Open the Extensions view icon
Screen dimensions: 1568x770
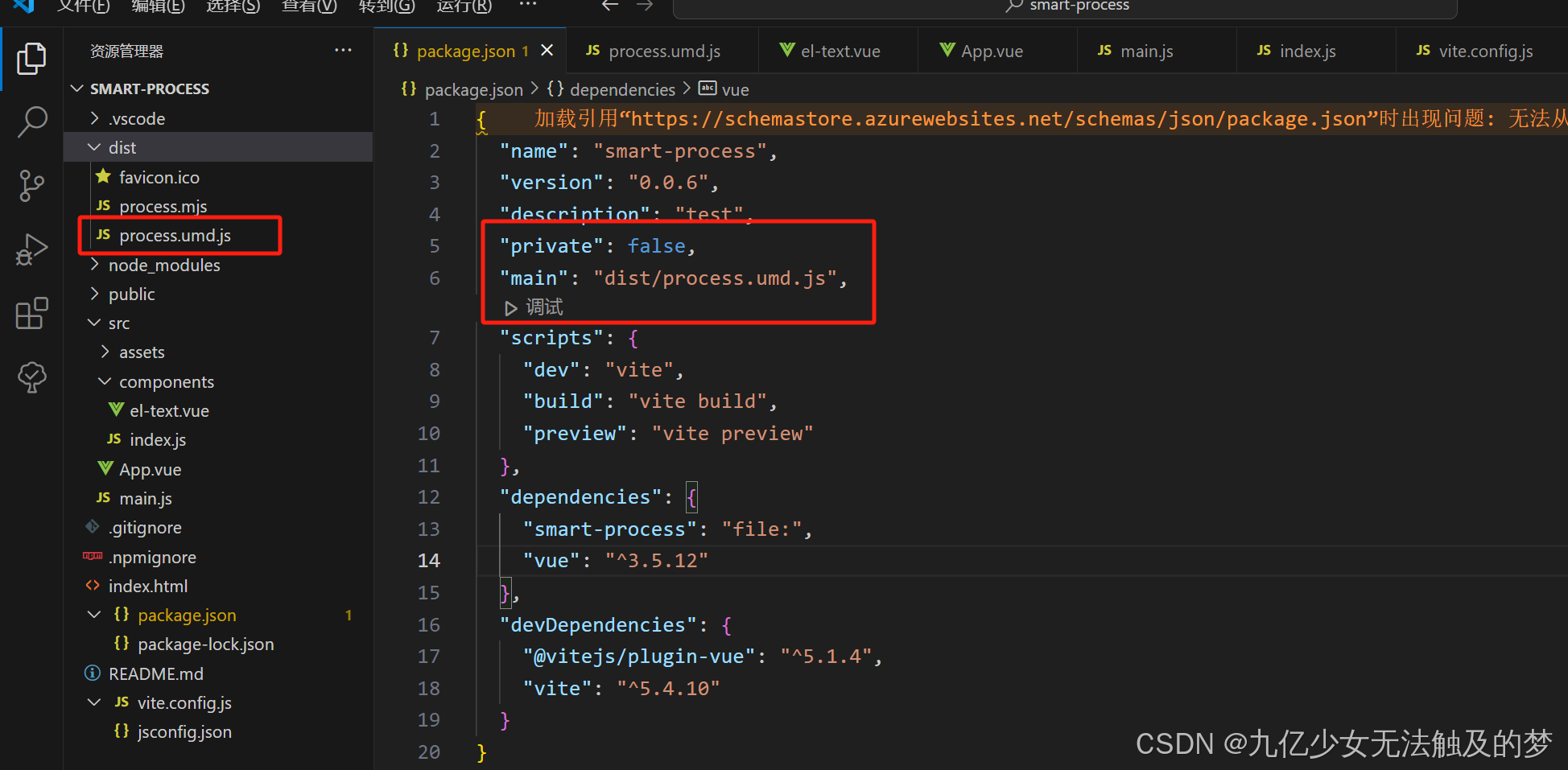(x=31, y=313)
